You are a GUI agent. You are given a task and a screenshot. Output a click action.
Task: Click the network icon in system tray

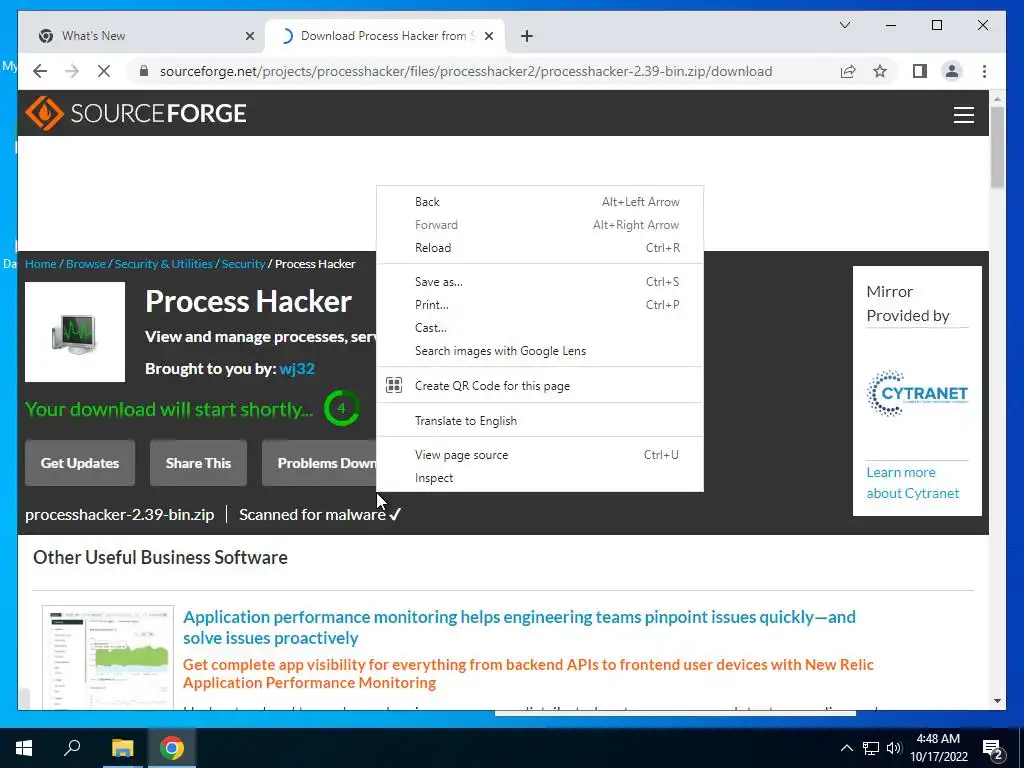(871, 748)
